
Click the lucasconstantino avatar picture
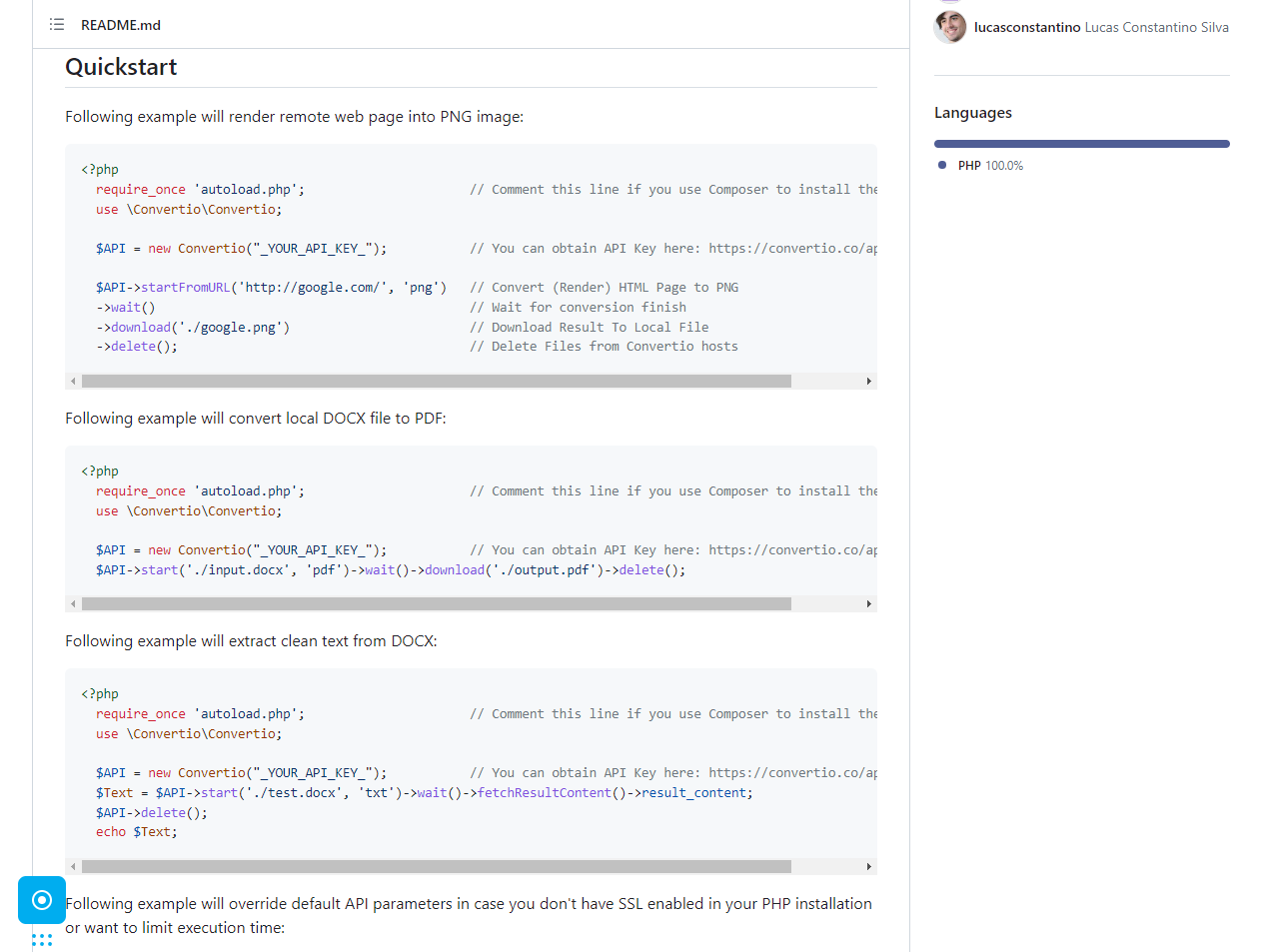click(949, 27)
